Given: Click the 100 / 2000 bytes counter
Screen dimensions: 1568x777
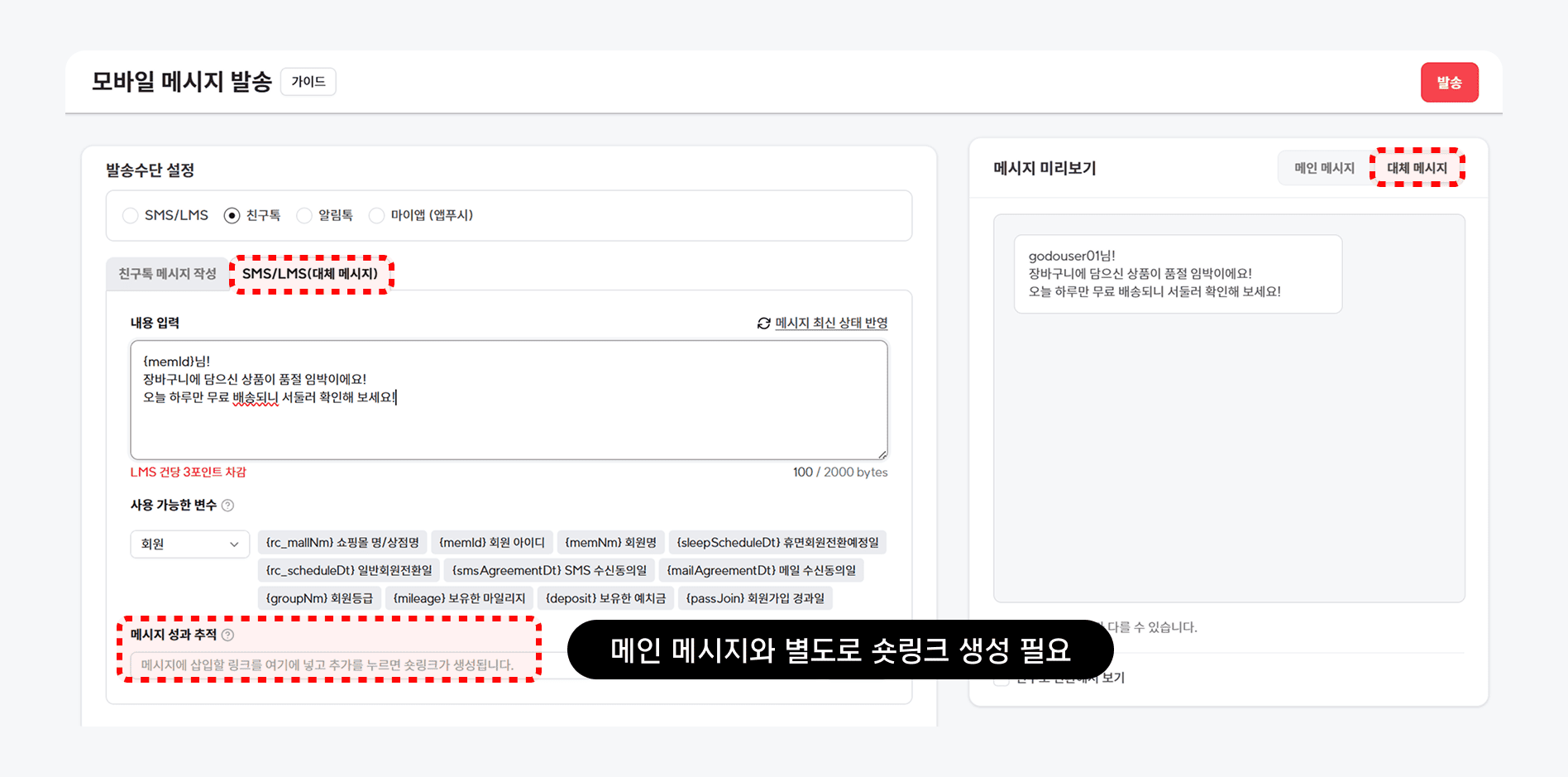Looking at the screenshot, I should point(840,472).
